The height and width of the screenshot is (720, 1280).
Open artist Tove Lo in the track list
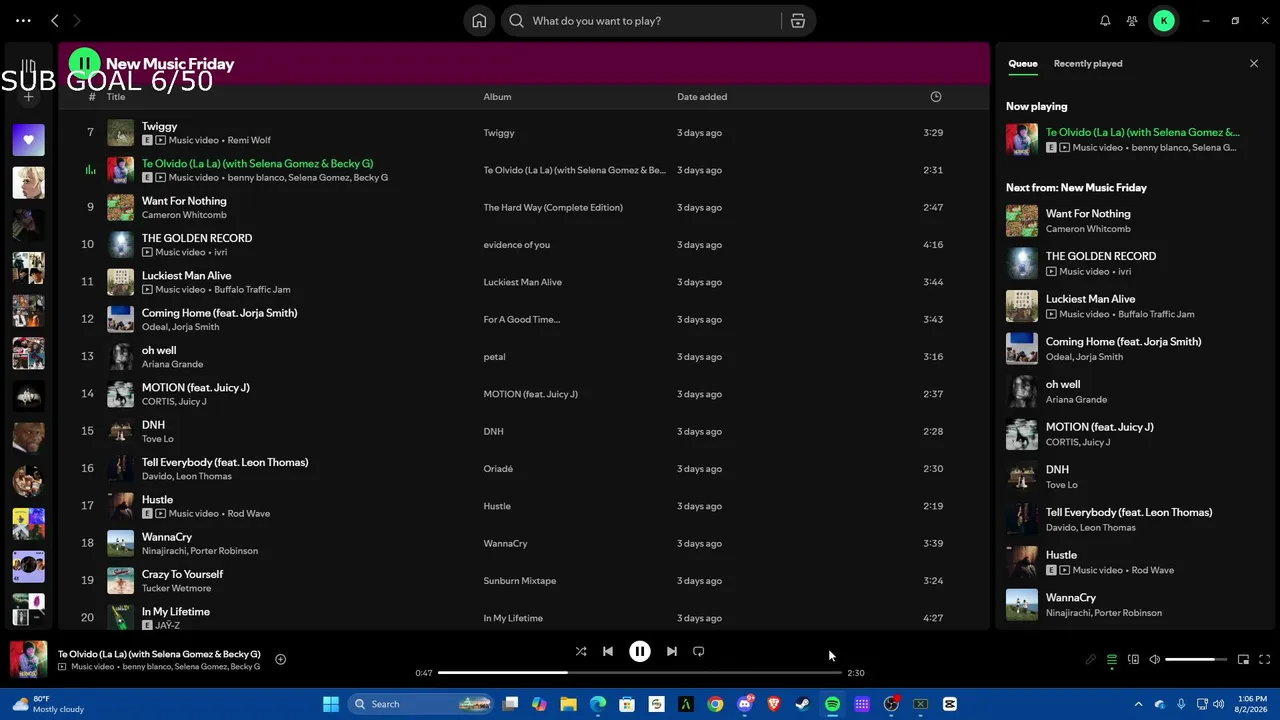158,439
